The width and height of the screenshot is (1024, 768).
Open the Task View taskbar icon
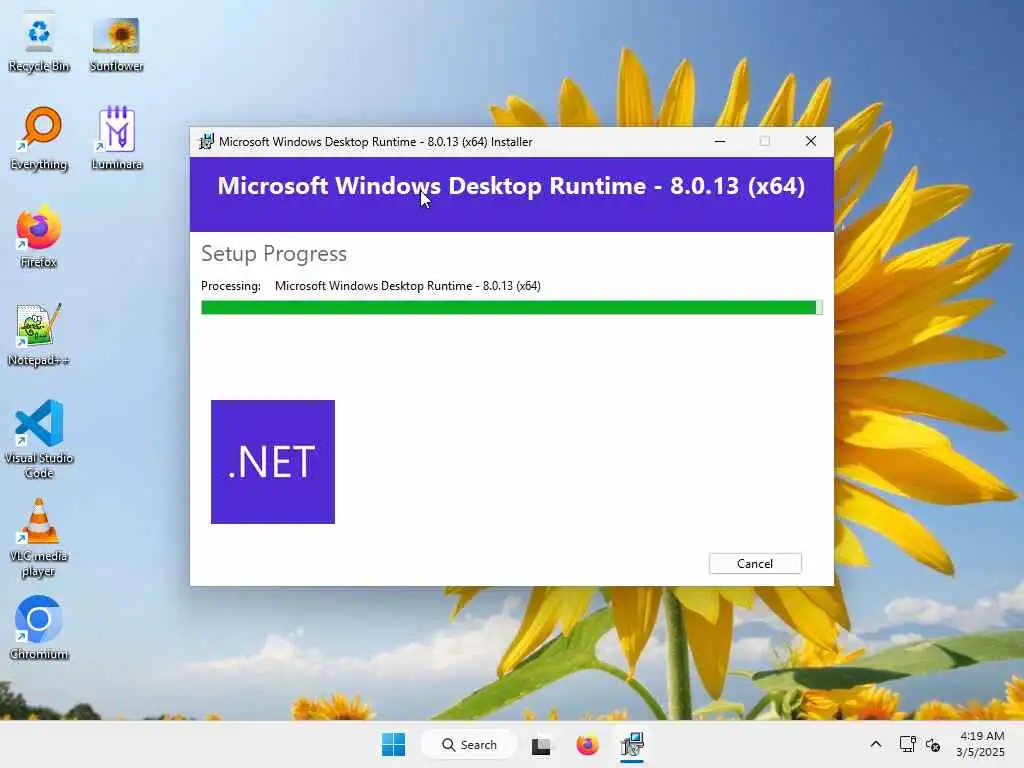point(541,745)
